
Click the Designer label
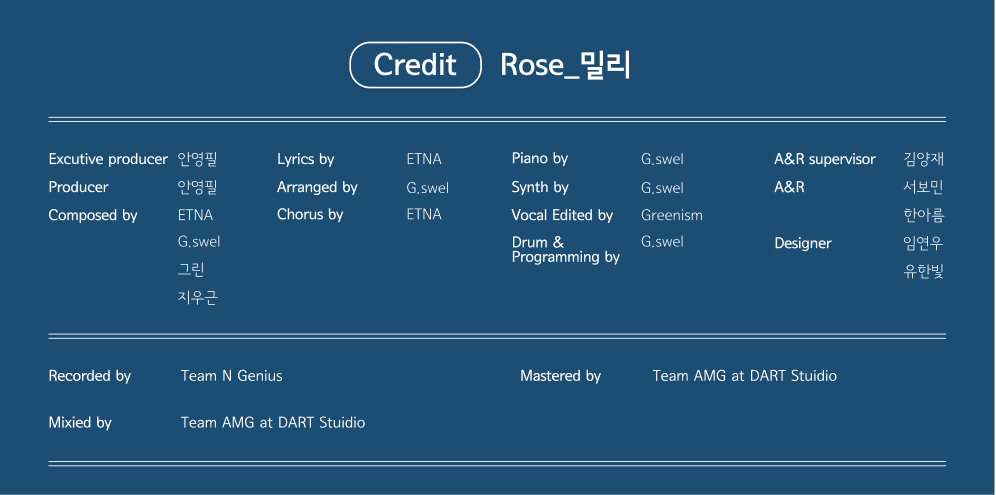pyautogui.click(x=803, y=243)
